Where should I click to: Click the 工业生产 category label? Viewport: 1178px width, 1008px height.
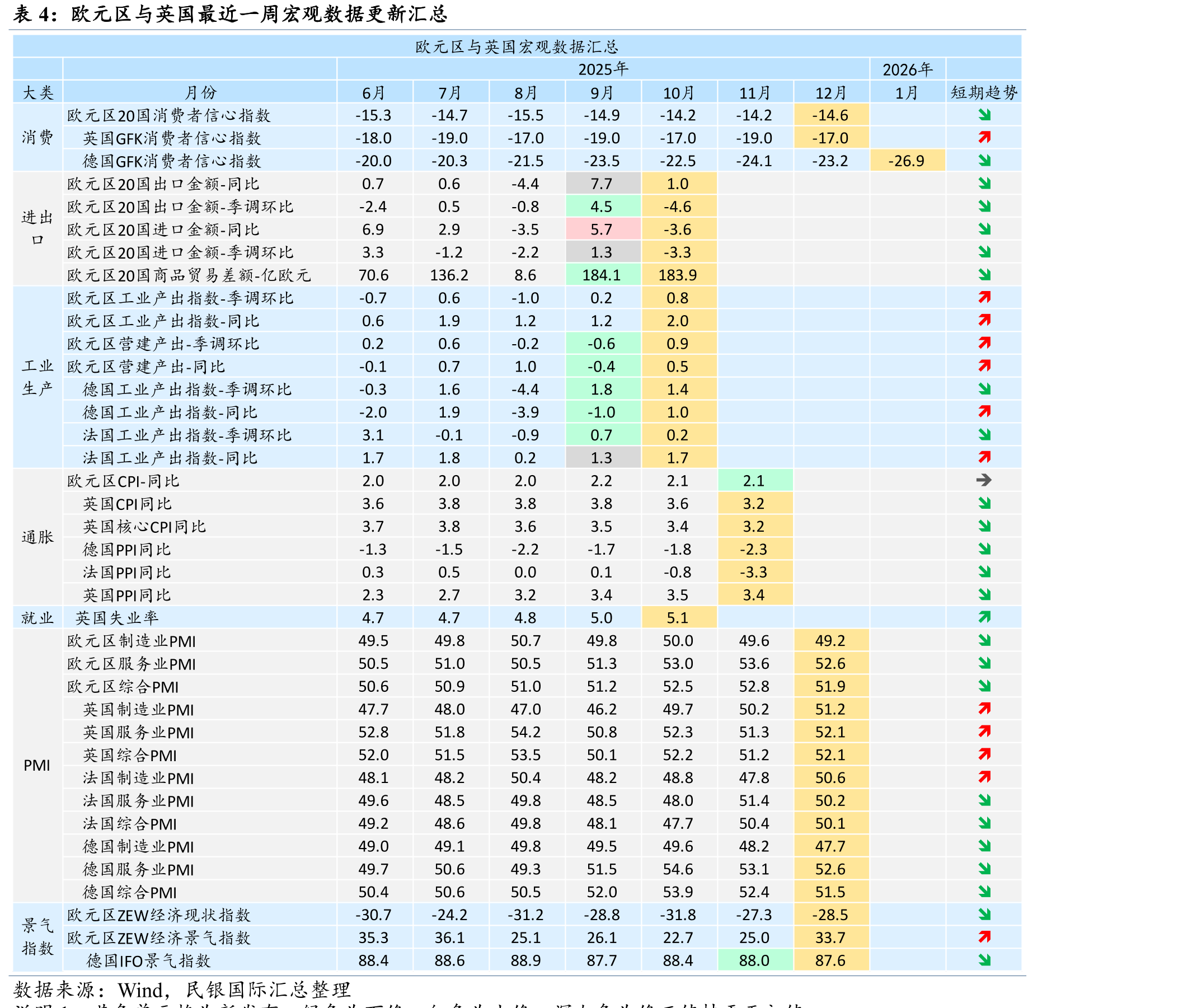pyautogui.click(x=37, y=377)
